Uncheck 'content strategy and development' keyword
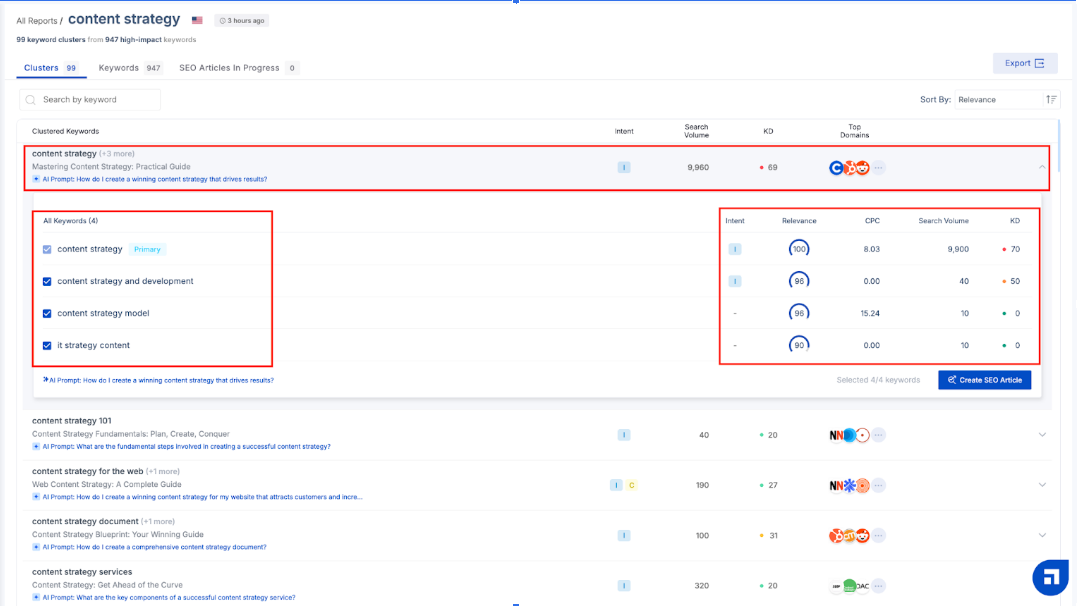The width and height of the screenshot is (1077, 606). [47, 281]
